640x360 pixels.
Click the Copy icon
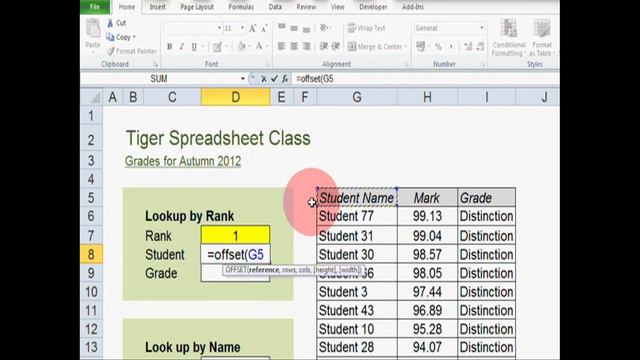point(110,37)
